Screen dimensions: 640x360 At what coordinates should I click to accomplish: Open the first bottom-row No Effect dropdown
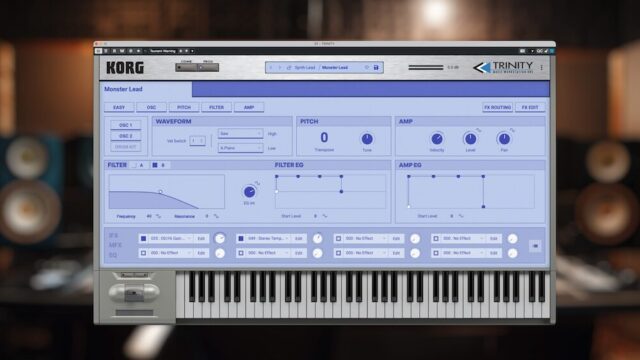click(171, 253)
